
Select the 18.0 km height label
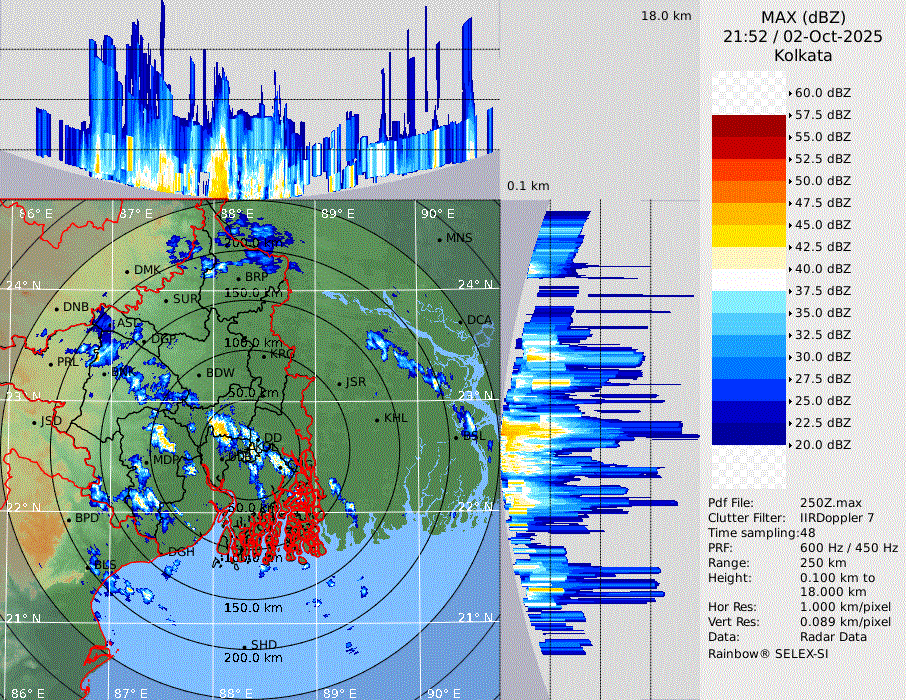tap(666, 16)
